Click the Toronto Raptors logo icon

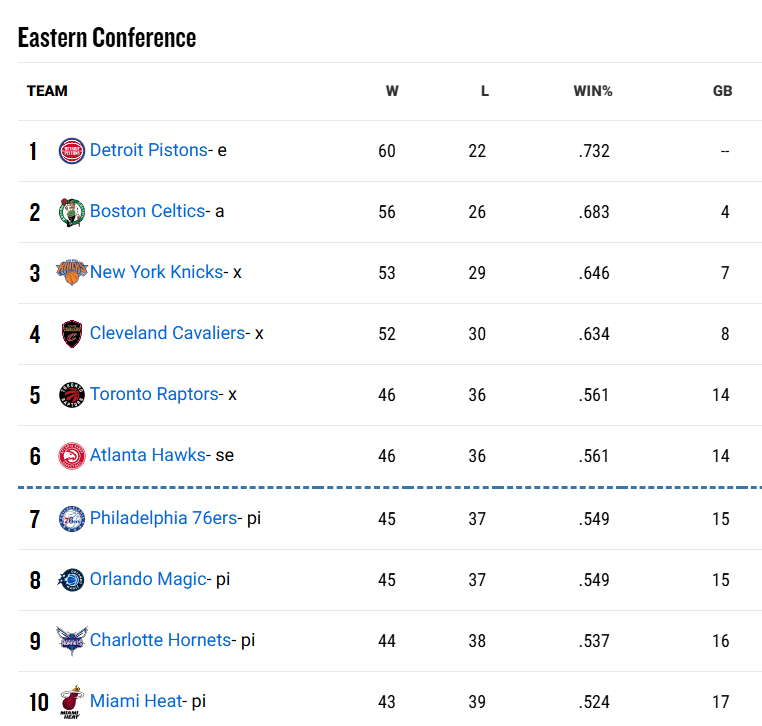(72, 394)
